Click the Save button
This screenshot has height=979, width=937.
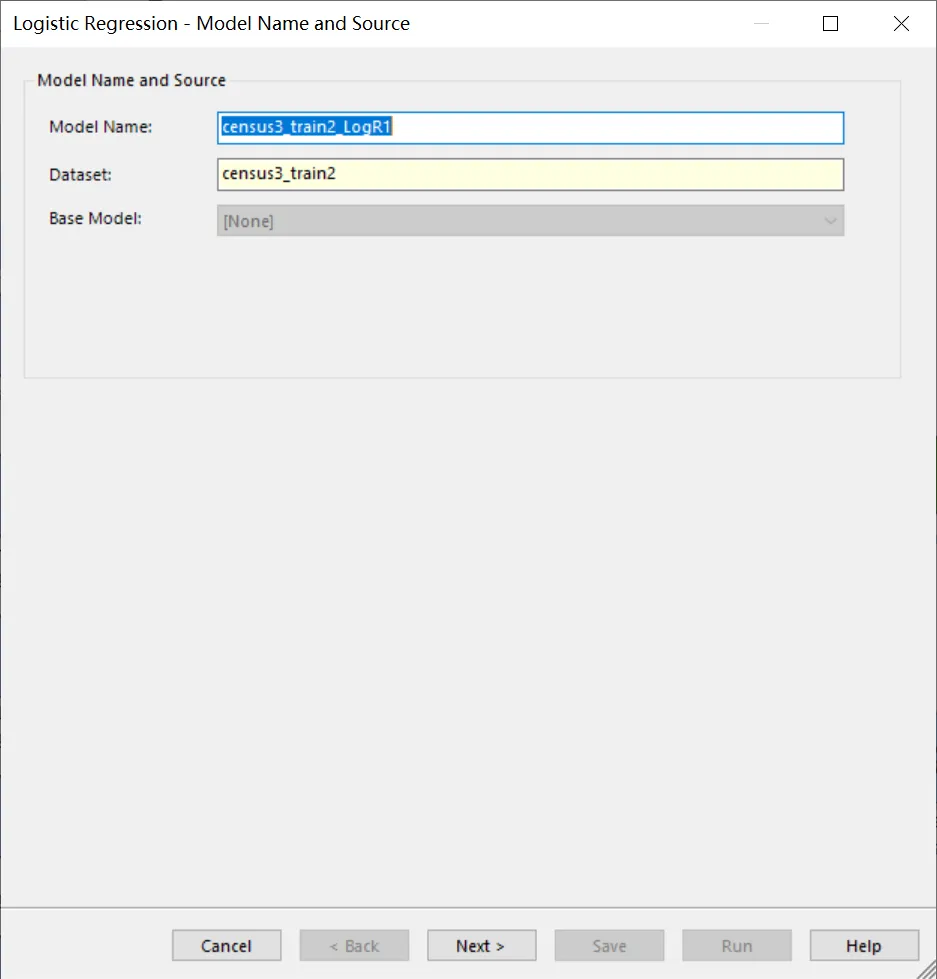[x=609, y=946]
